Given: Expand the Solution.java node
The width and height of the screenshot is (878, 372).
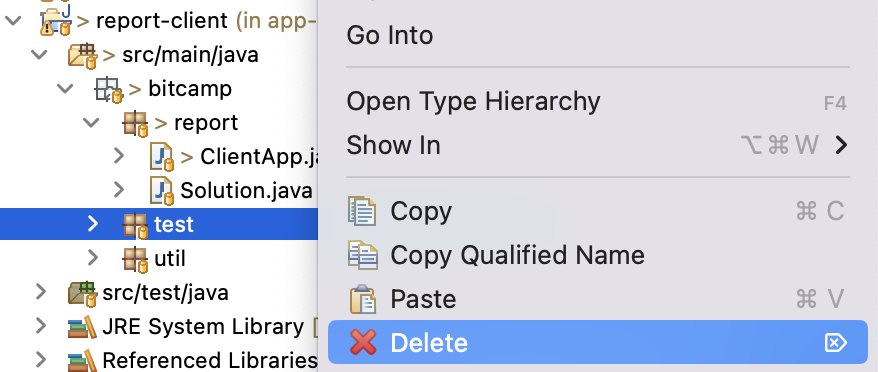Looking at the screenshot, I should click(x=118, y=190).
